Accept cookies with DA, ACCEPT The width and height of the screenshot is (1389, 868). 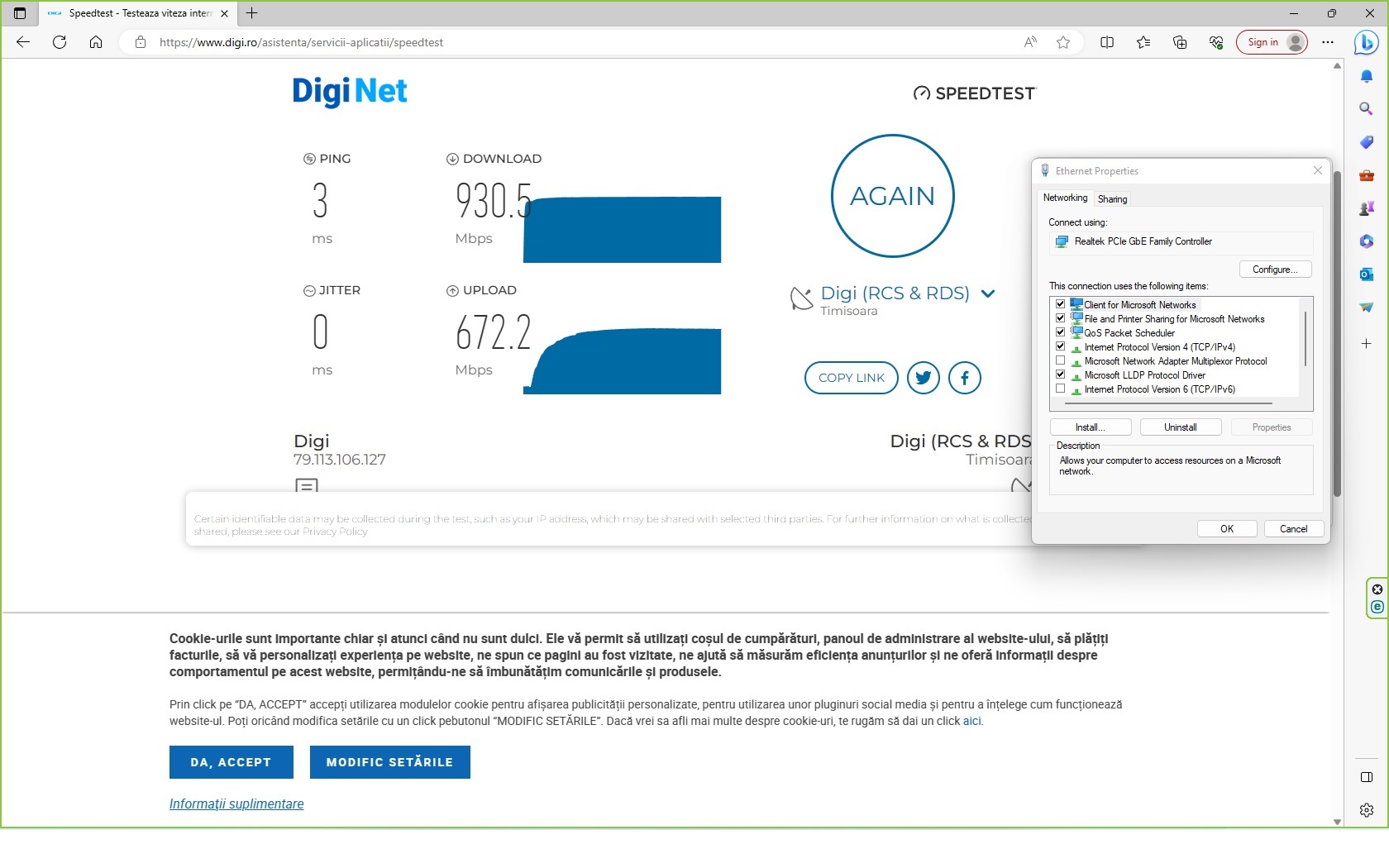click(231, 762)
